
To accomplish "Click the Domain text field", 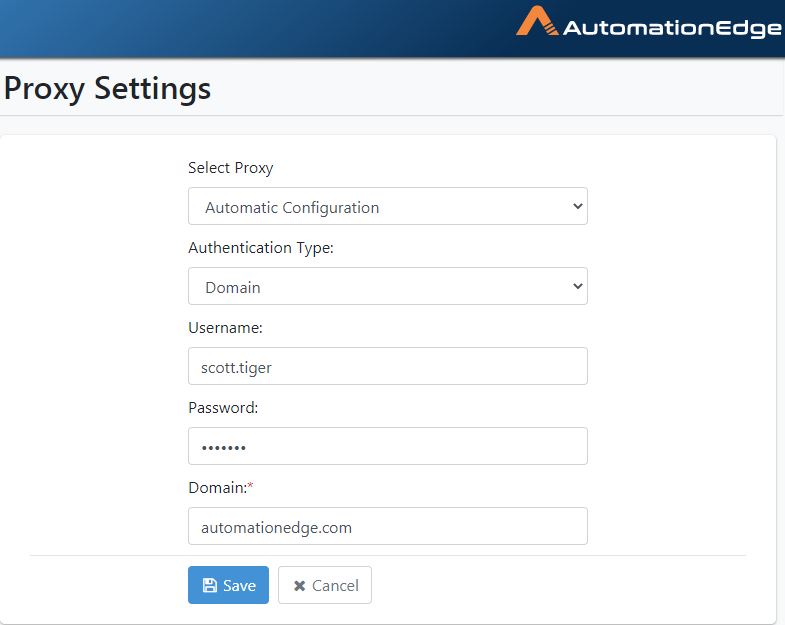I will [387, 526].
